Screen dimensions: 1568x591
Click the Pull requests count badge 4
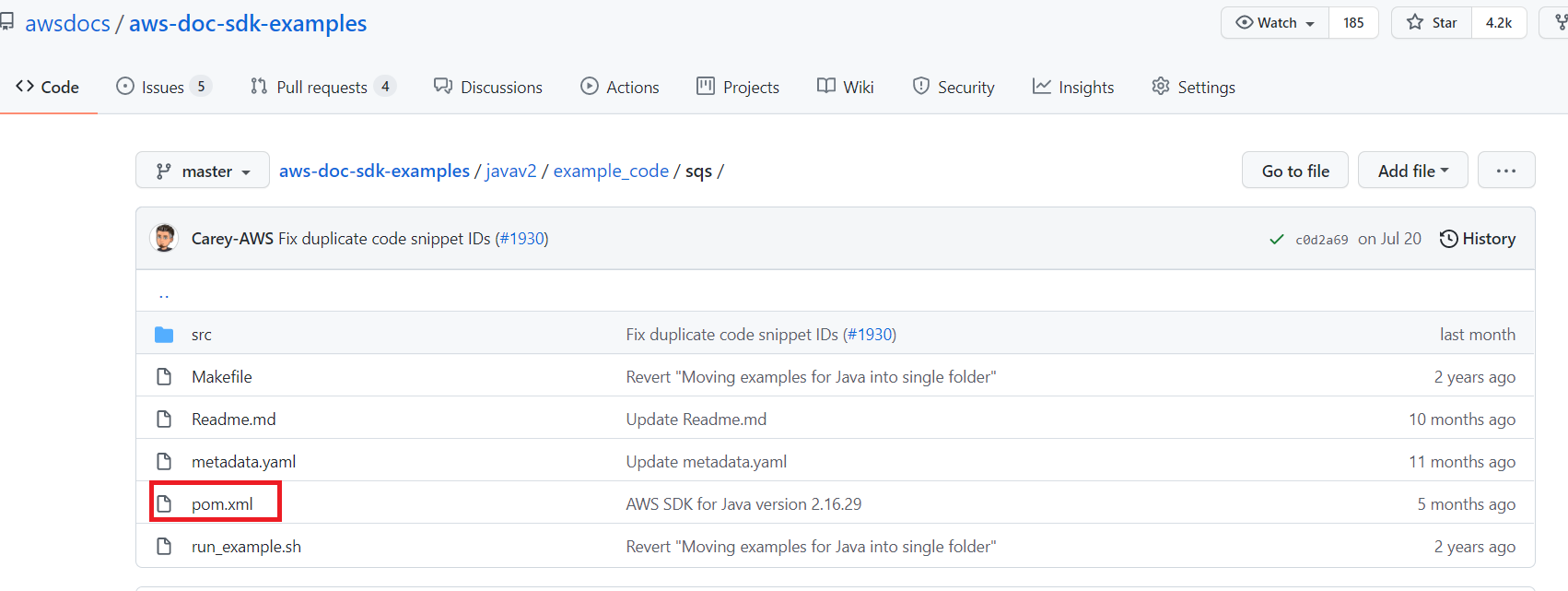[x=385, y=87]
